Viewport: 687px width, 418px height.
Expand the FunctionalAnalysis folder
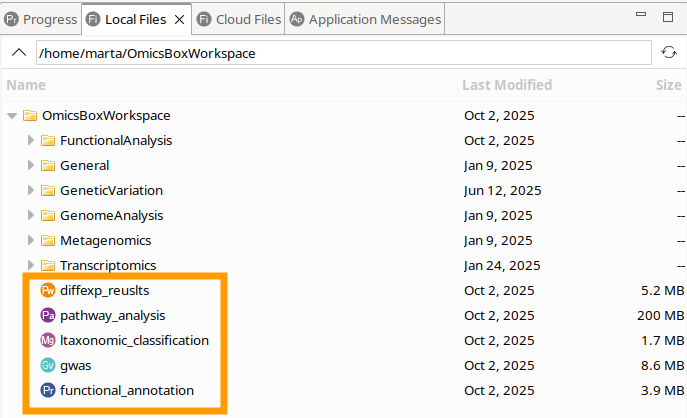[31, 141]
